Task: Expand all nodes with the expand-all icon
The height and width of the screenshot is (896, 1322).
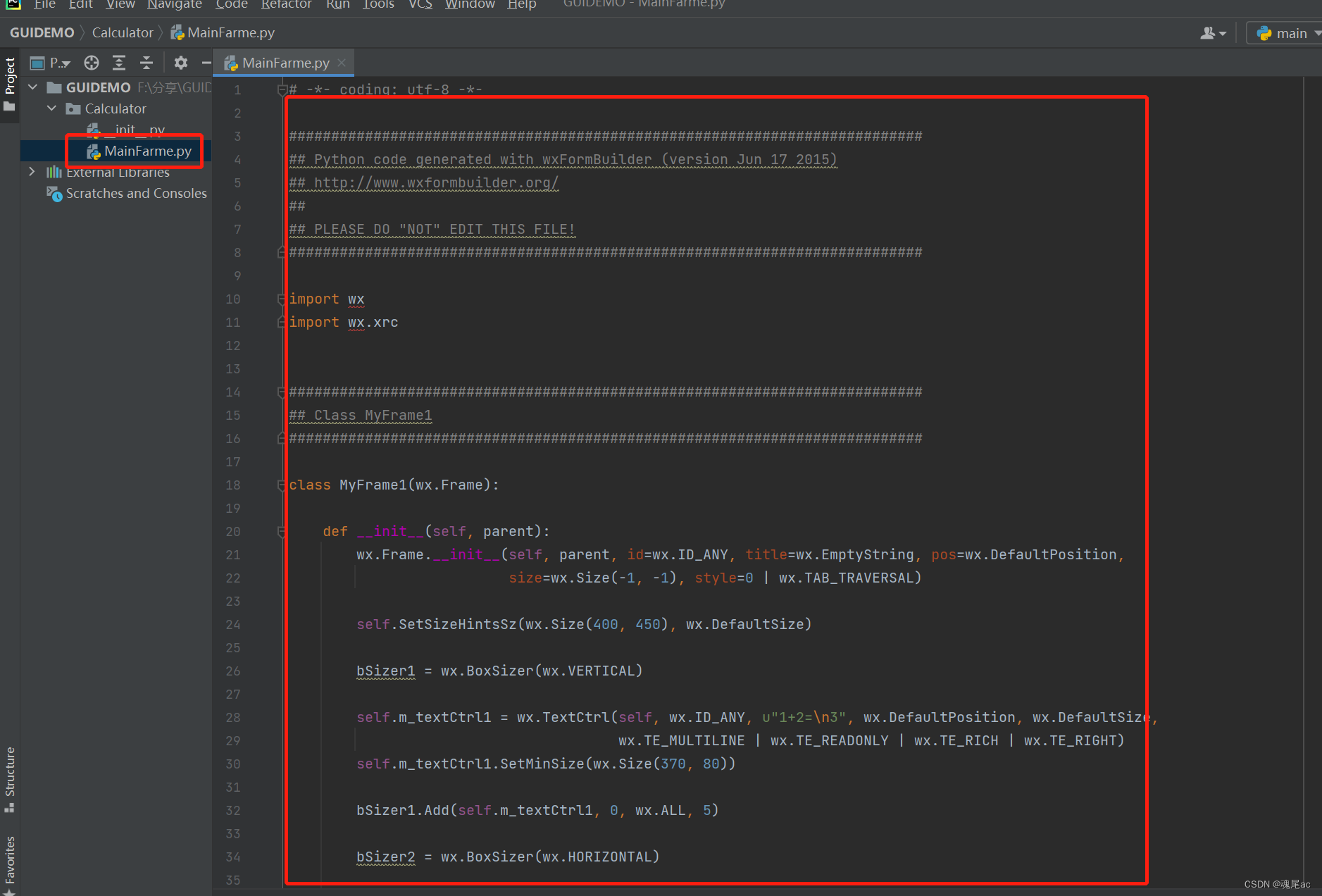Action: click(118, 62)
